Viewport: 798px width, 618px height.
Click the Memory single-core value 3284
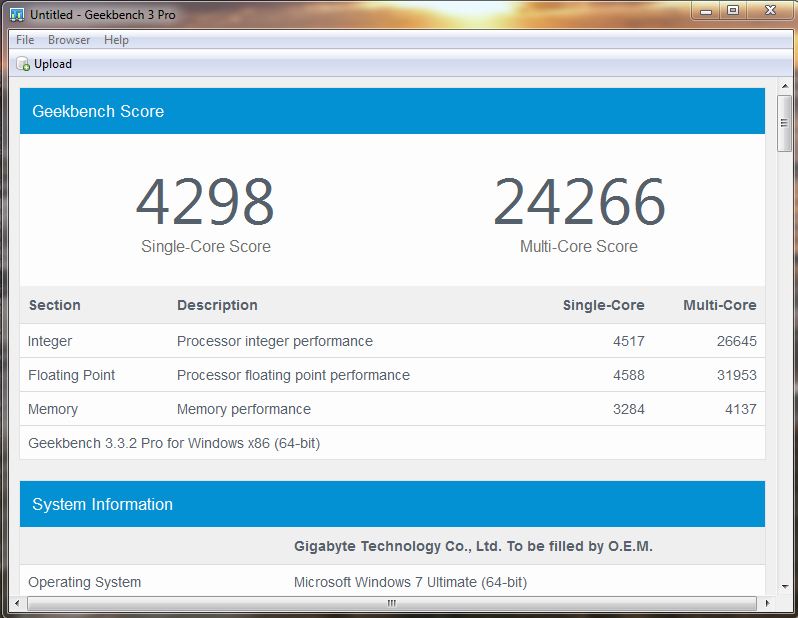pyautogui.click(x=629, y=409)
